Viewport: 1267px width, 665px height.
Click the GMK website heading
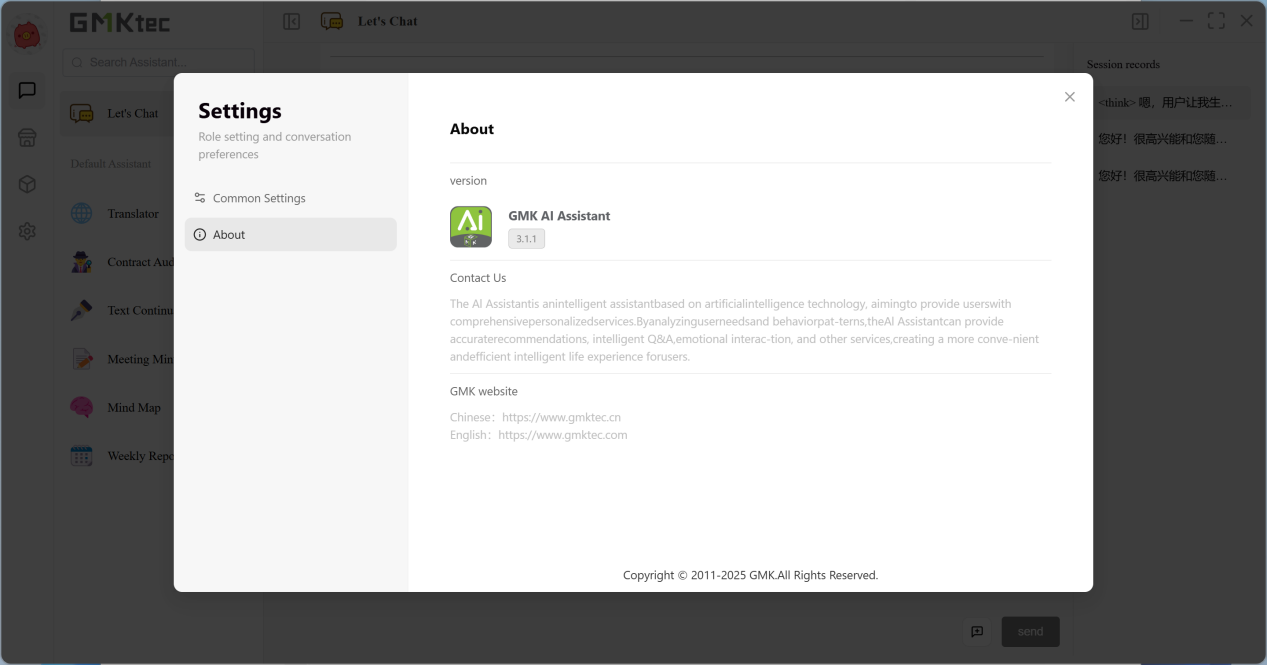[484, 391]
